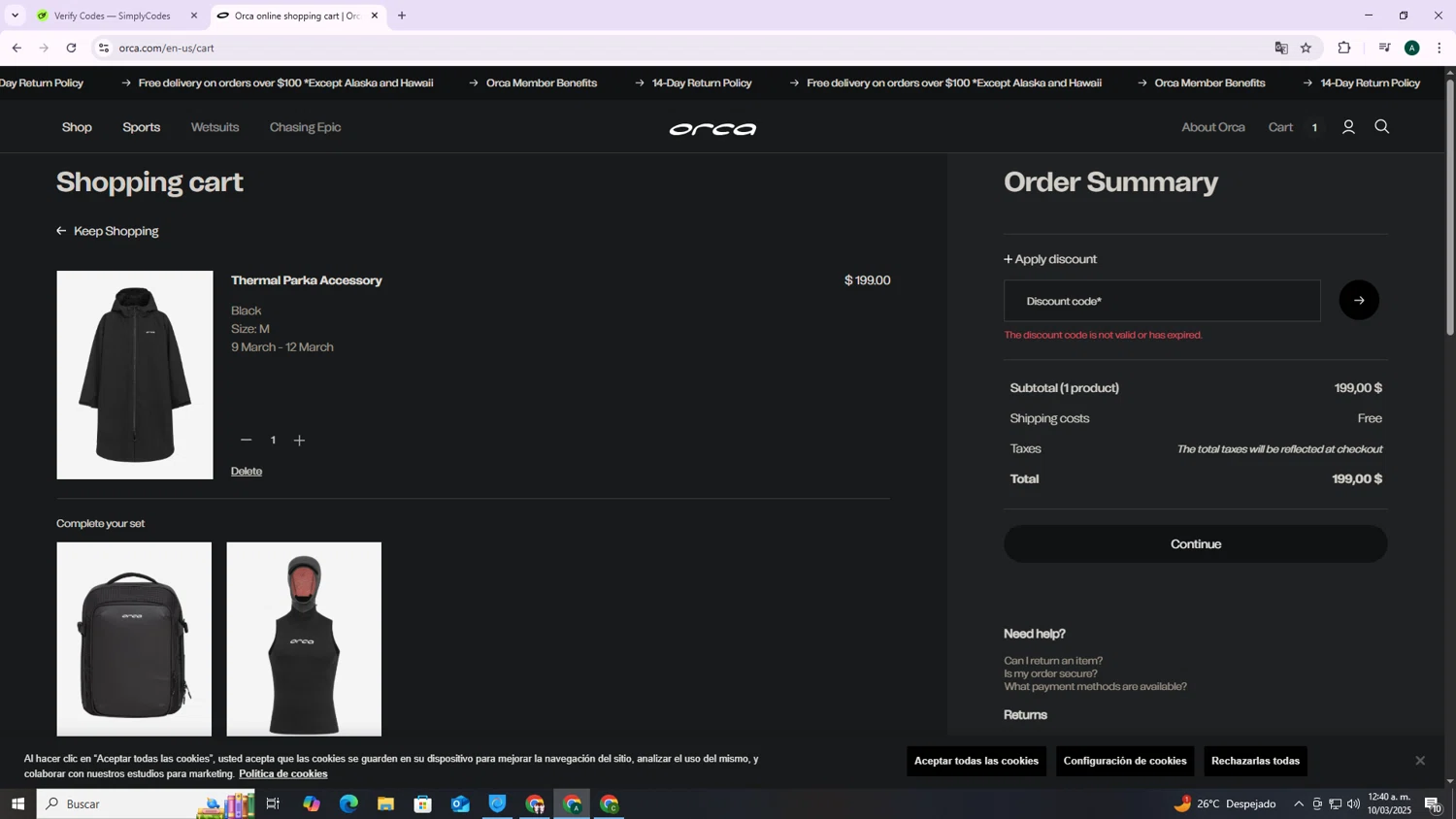Show hidden system tray icons chevron
Image resolution: width=1456 pixels, height=819 pixels.
pyautogui.click(x=1299, y=803)
